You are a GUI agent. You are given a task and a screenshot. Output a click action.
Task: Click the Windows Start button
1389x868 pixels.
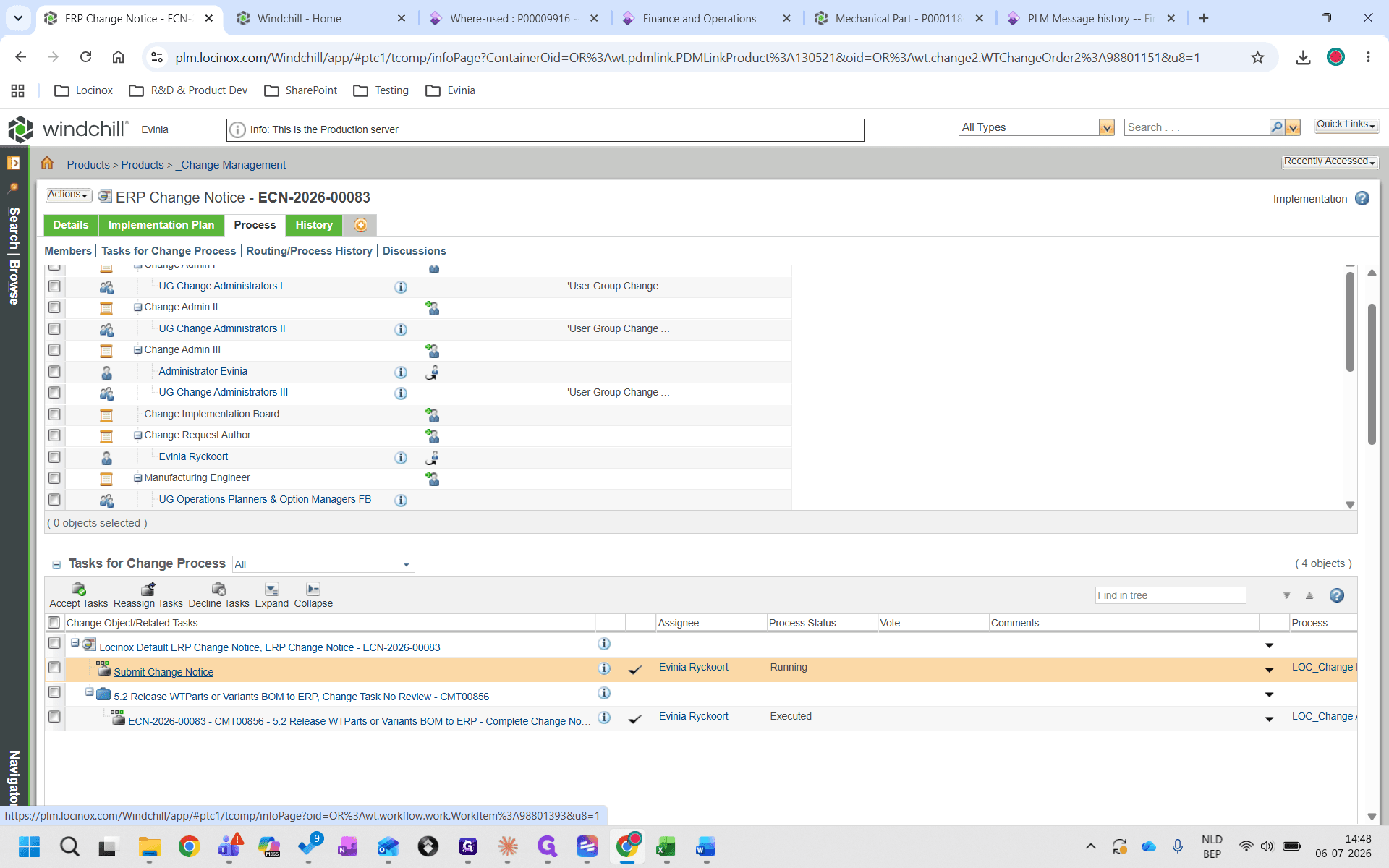click(x=29, y=846)
